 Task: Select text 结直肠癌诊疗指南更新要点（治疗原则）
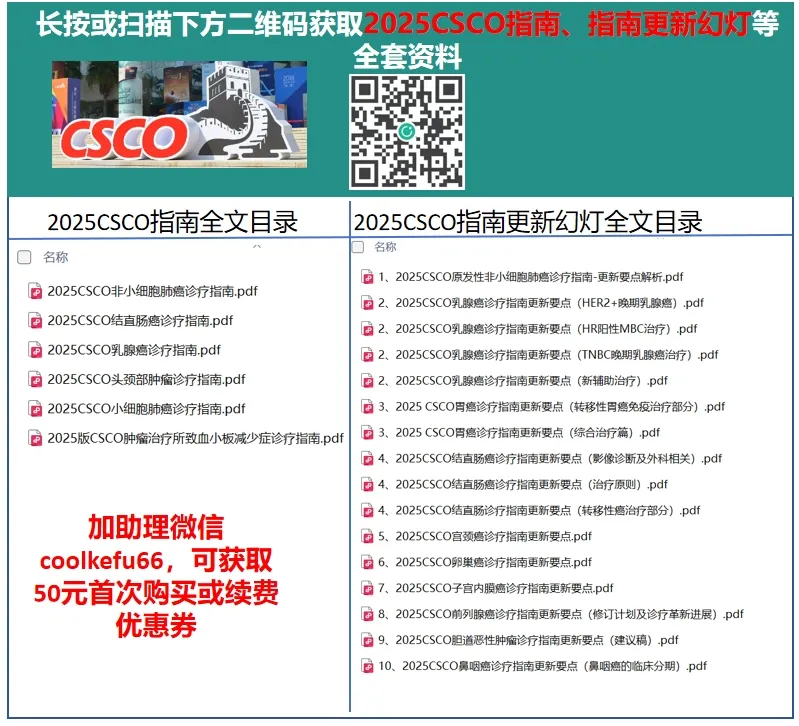point(523,485)
